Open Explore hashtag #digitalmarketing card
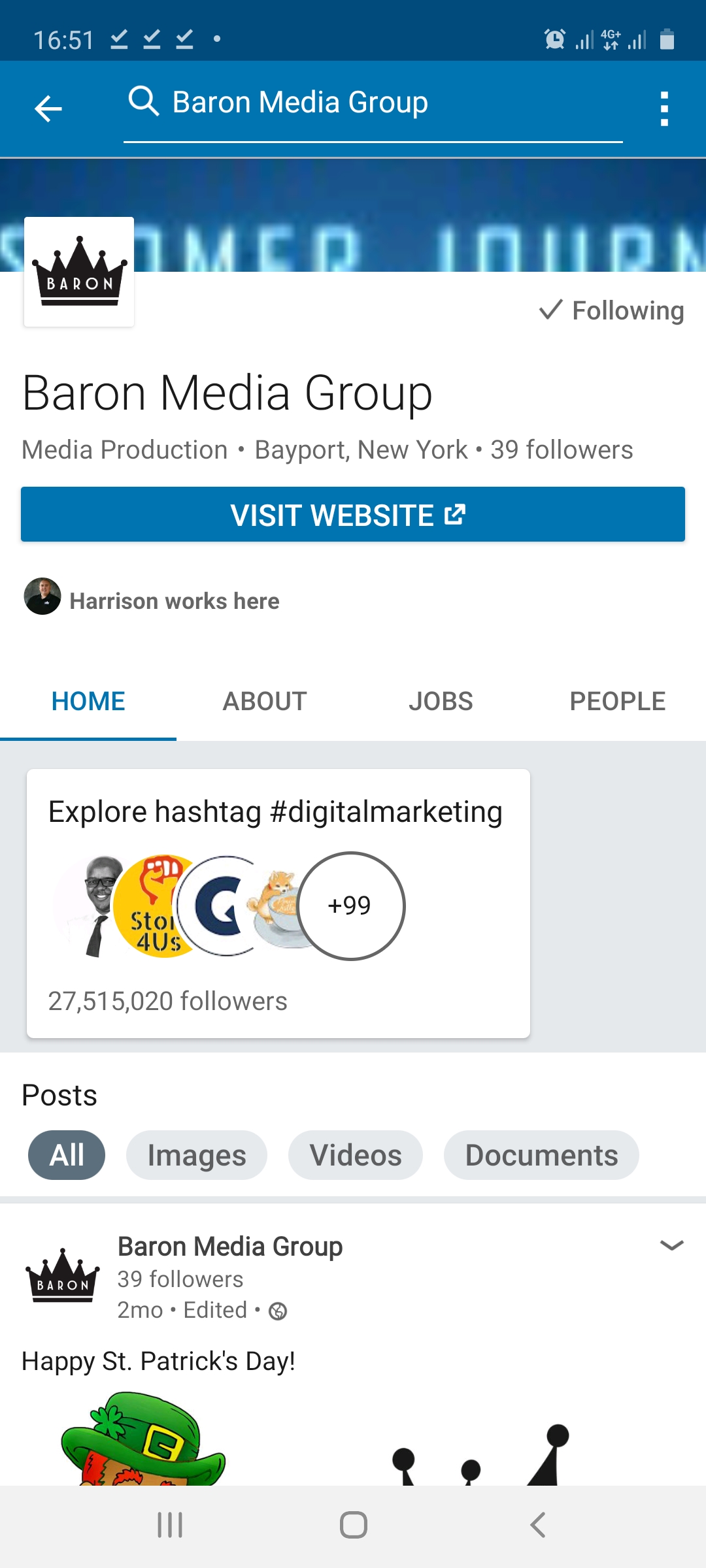 [278, 904]
